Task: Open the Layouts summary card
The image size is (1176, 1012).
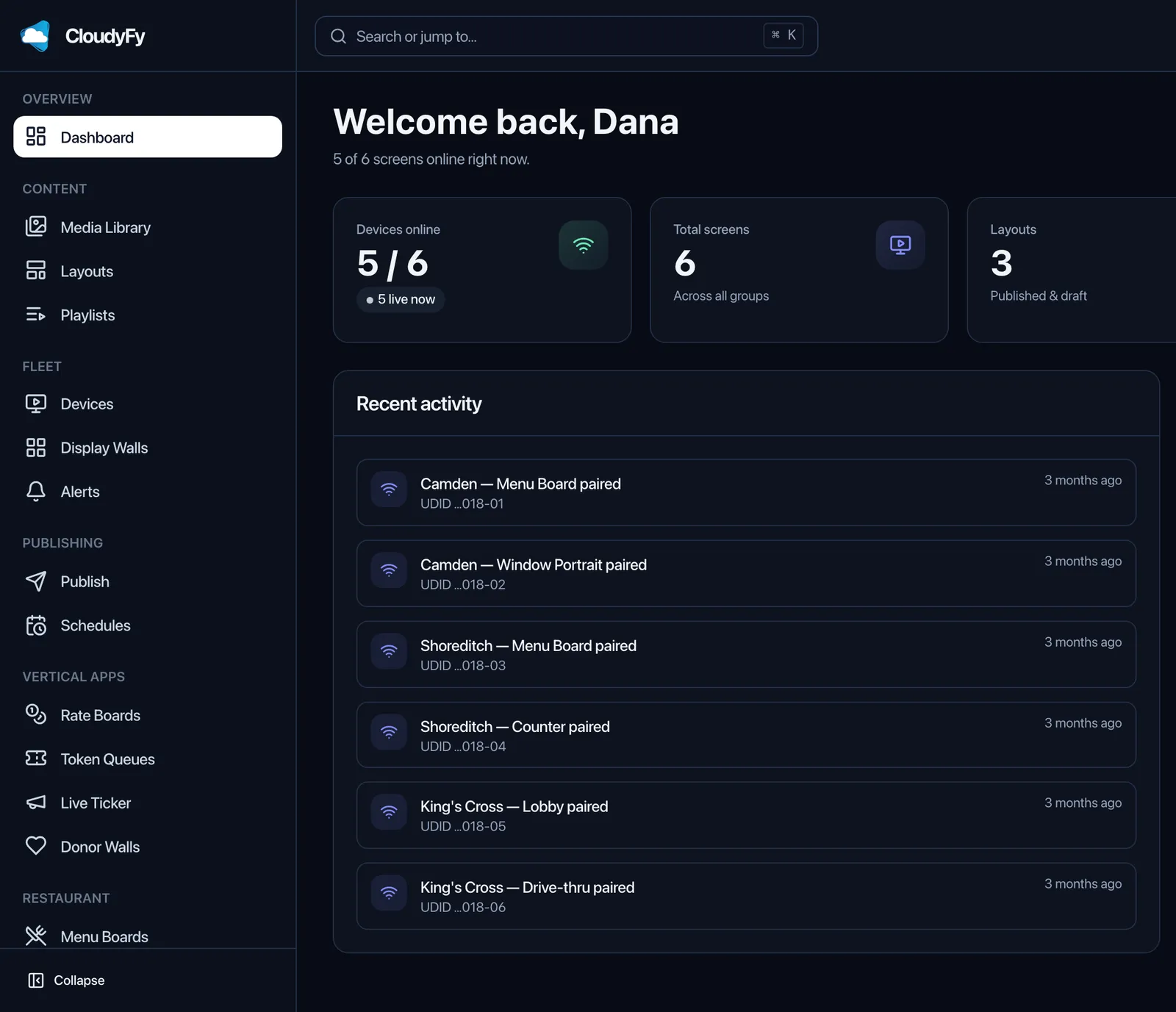Action: [1072, 270]
